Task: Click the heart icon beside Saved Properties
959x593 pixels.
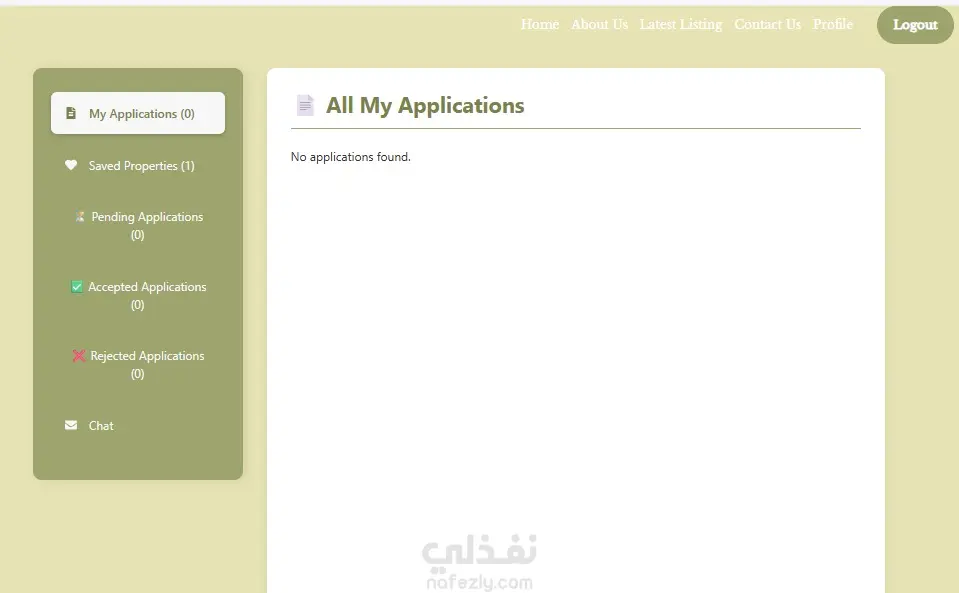Action: [x=71, y=165]
